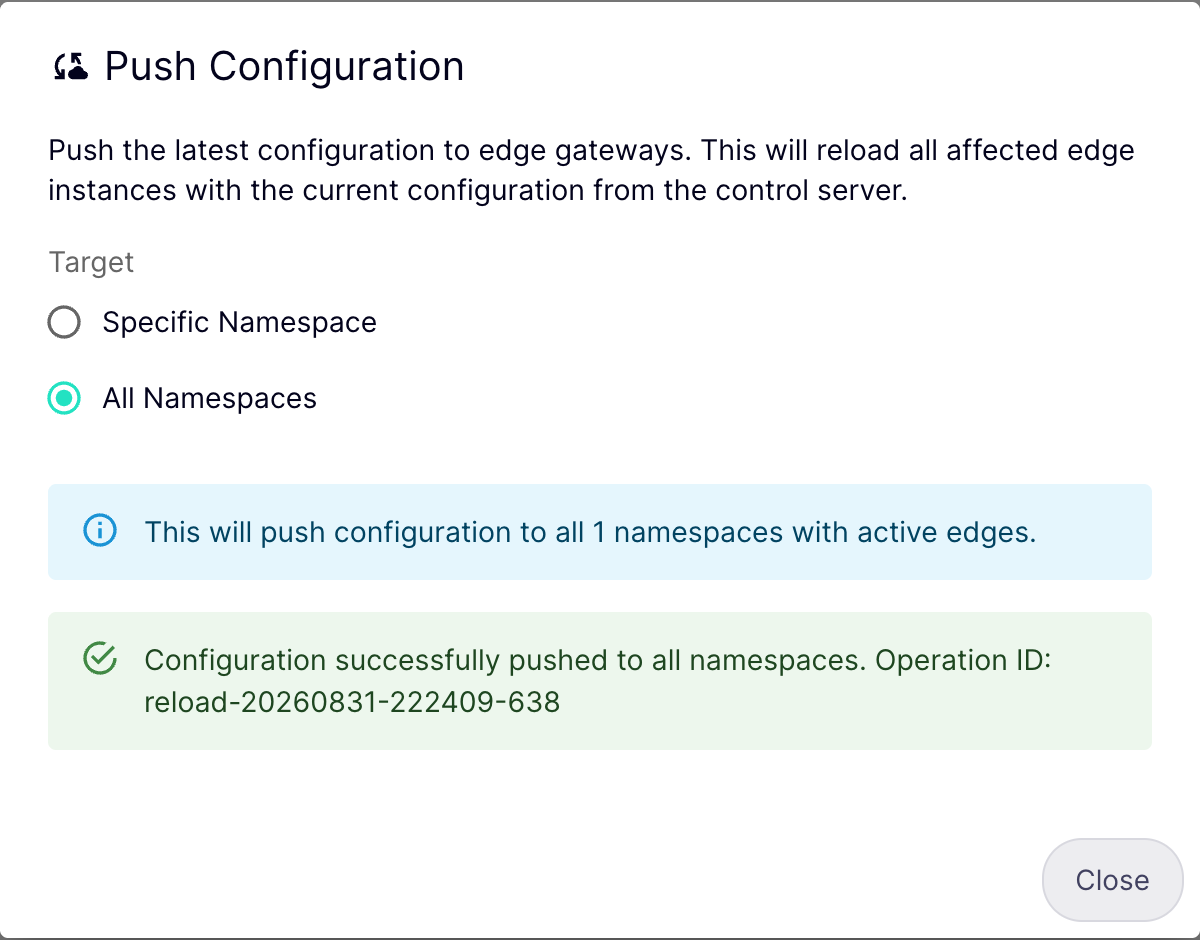Click the Target section label

pyautogui.click(x=91, y=262)
